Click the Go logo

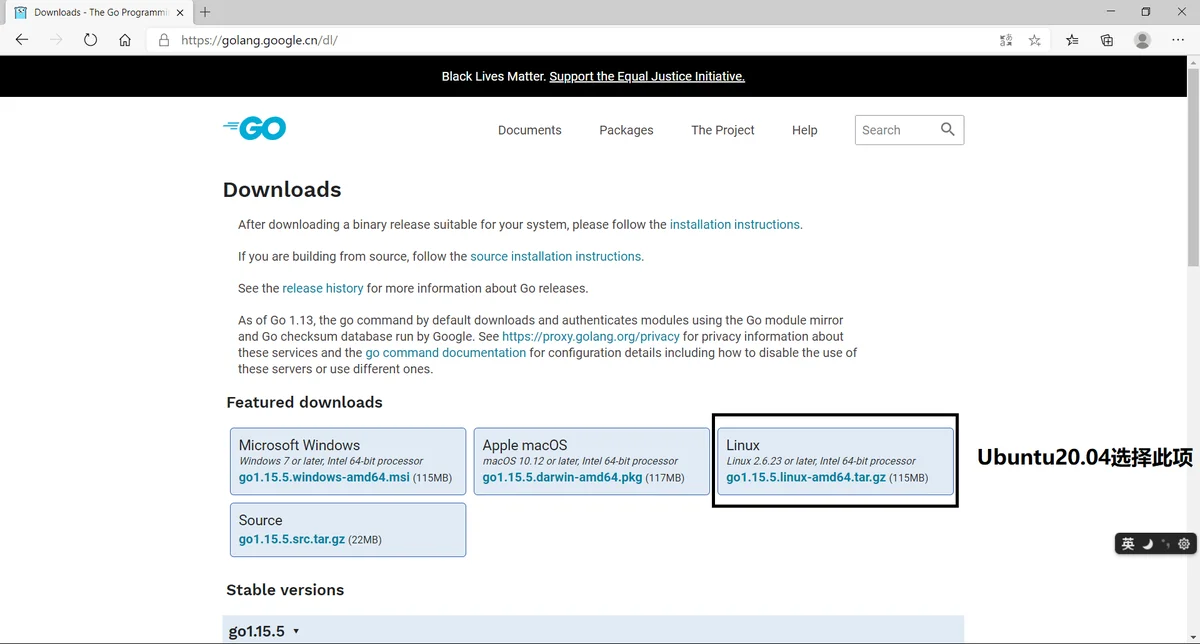255,128
